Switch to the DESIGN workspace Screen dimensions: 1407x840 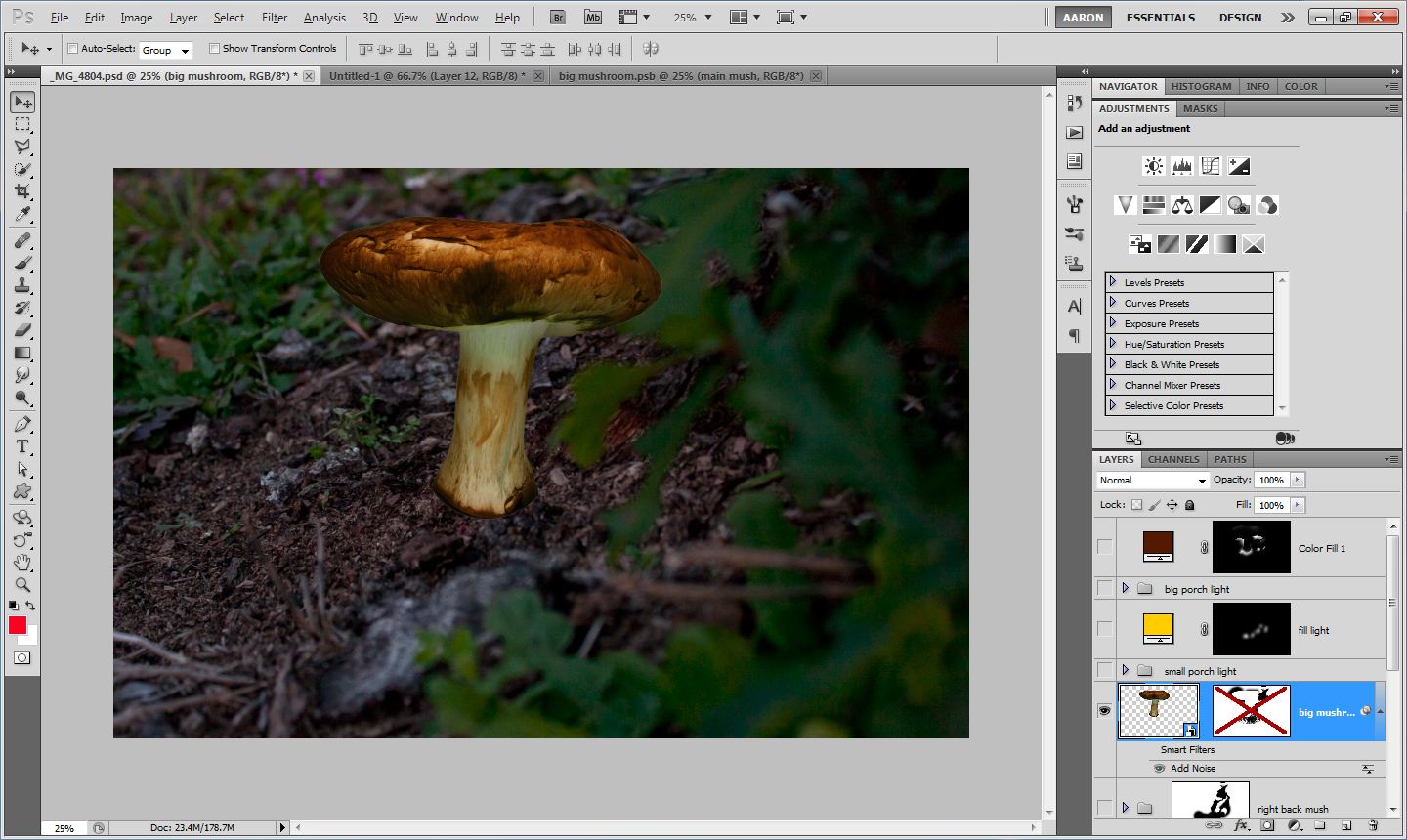click(1240, 18)
